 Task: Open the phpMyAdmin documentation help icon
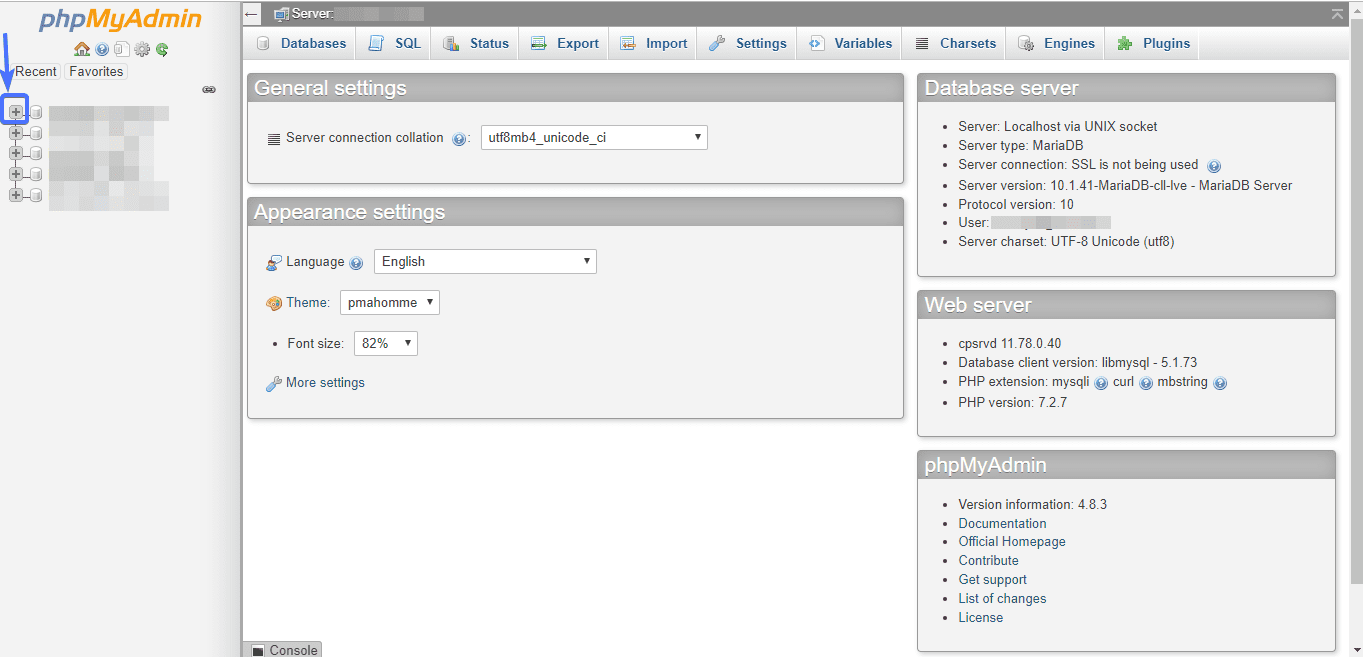click(x=102, y=49)
